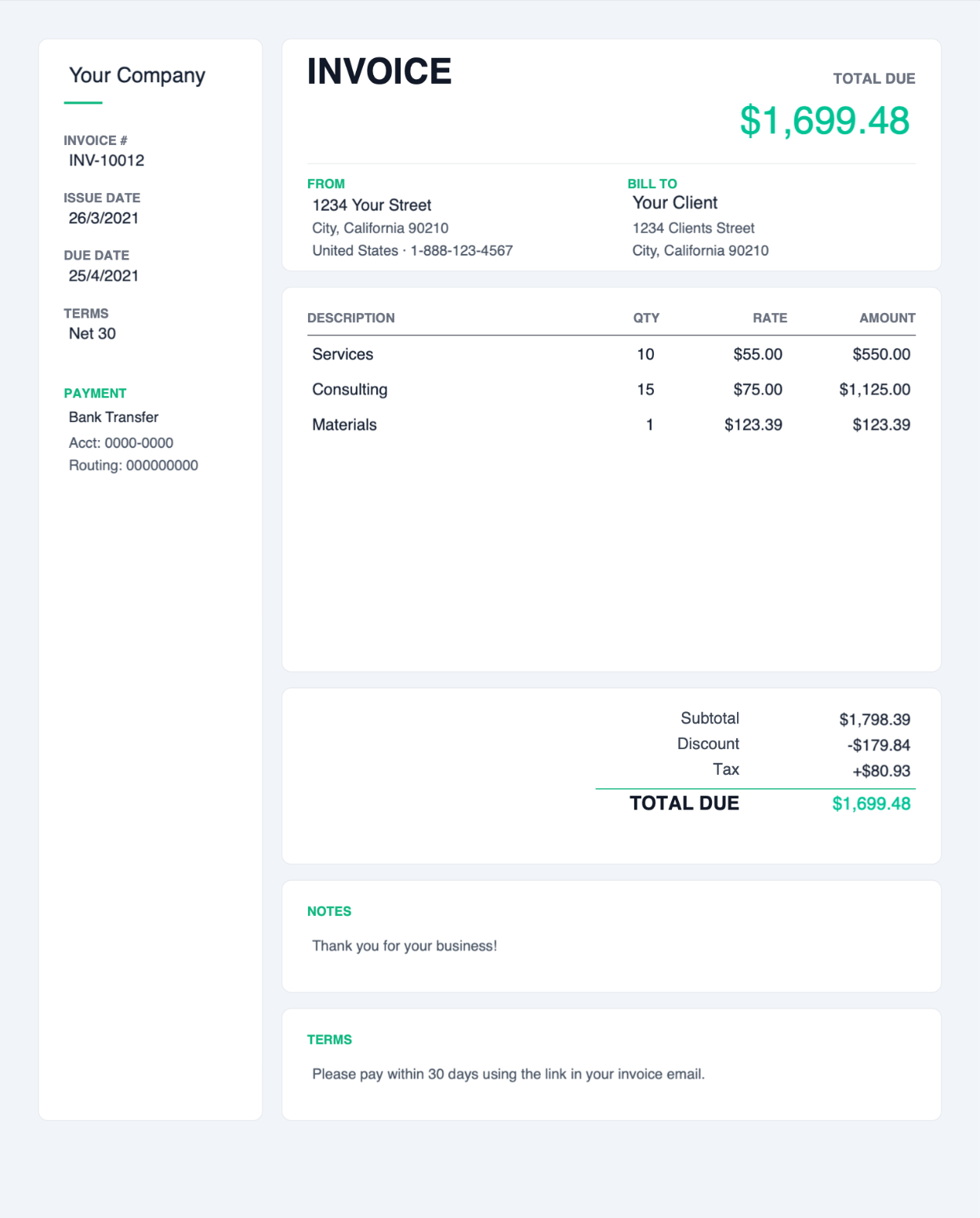Click the $1,699.48 total in summary

(x=872, y=804)
